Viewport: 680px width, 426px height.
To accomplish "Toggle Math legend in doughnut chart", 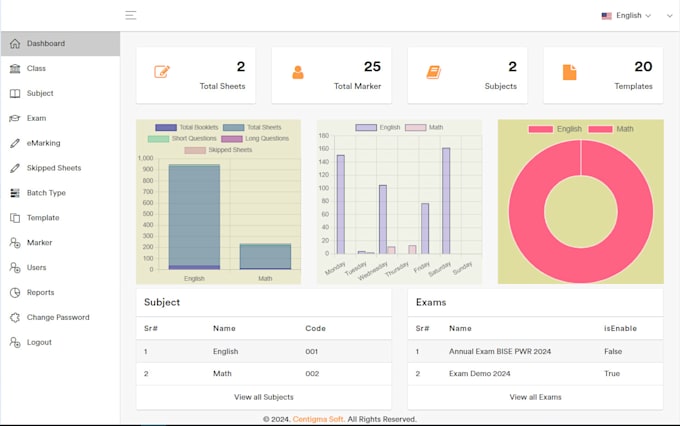I will point(600,129).
